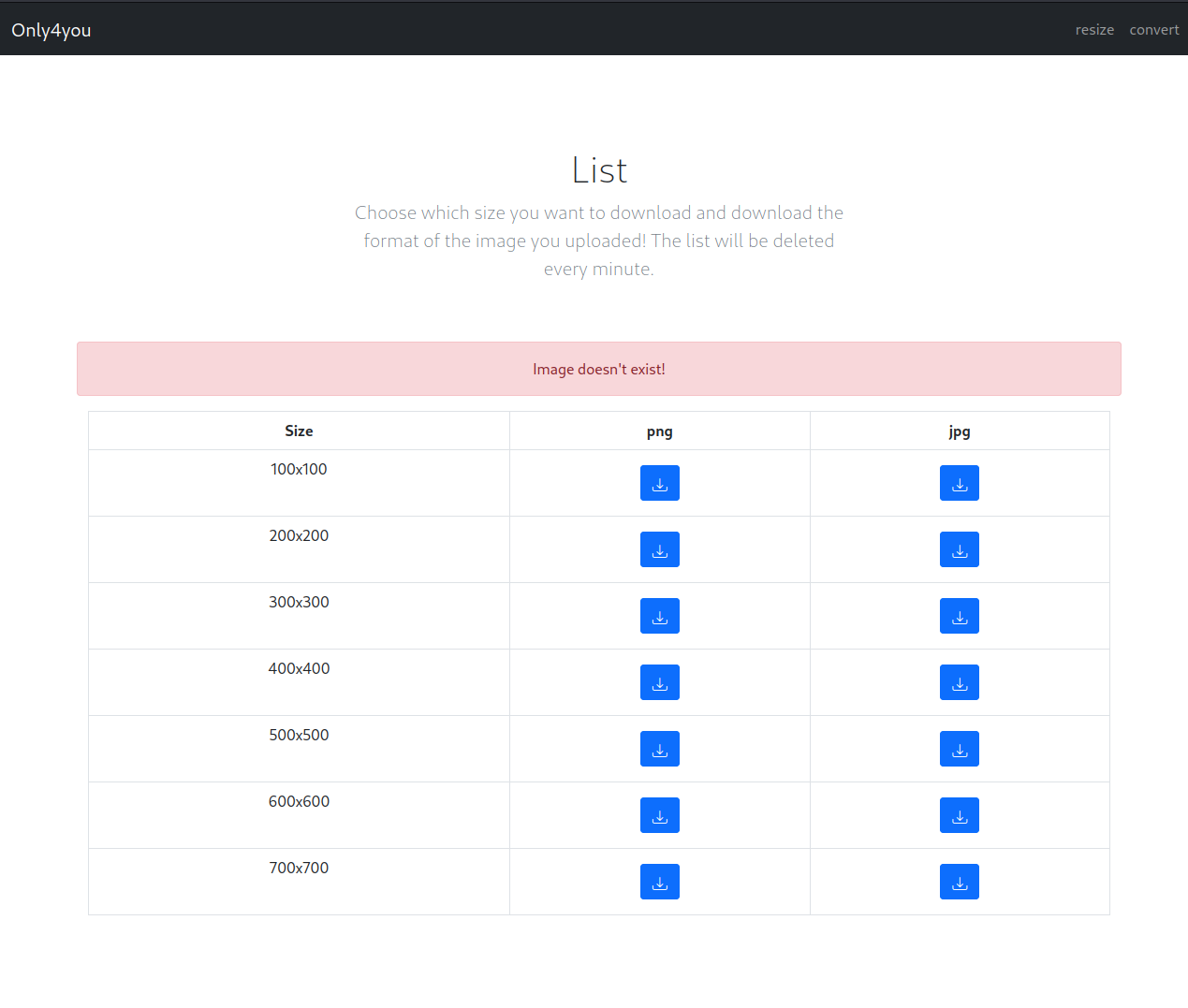Image resolution: width=1188 pixels, height=1008 pixels.
Task: Go to the Only4you home brand link
Action: coord(51,30)
